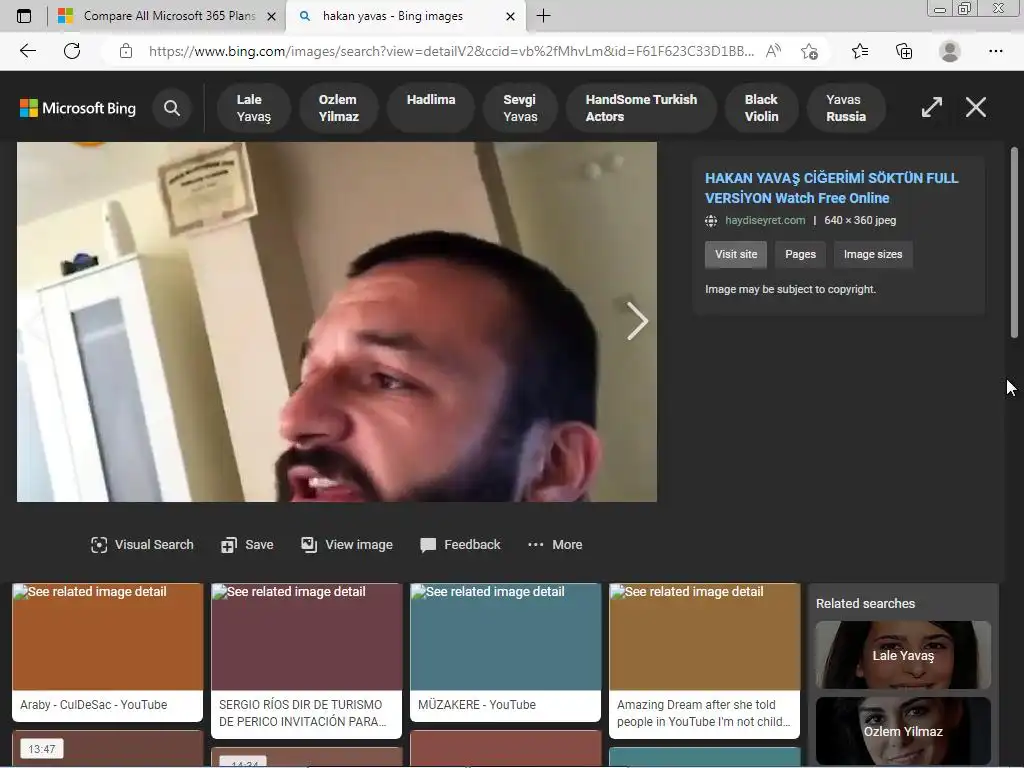Open Ozlem Yilmaz related search thumbnail

tap(903, 731)
